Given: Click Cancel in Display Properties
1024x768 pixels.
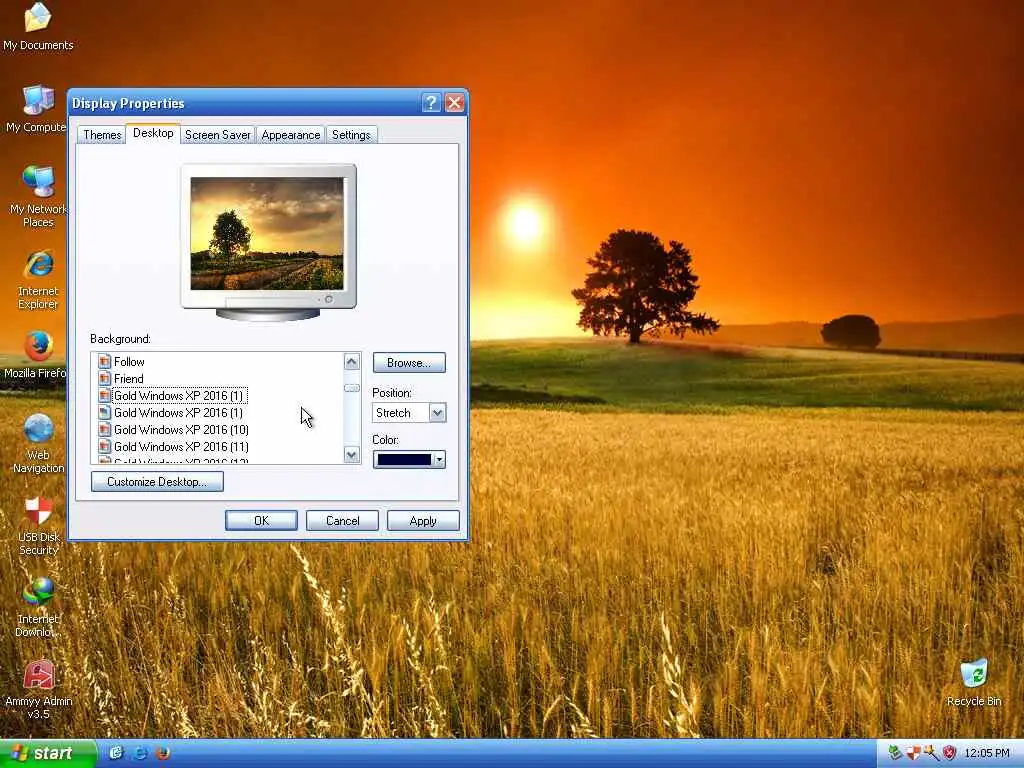Looking at the screenshot, I should pos(342,520).
